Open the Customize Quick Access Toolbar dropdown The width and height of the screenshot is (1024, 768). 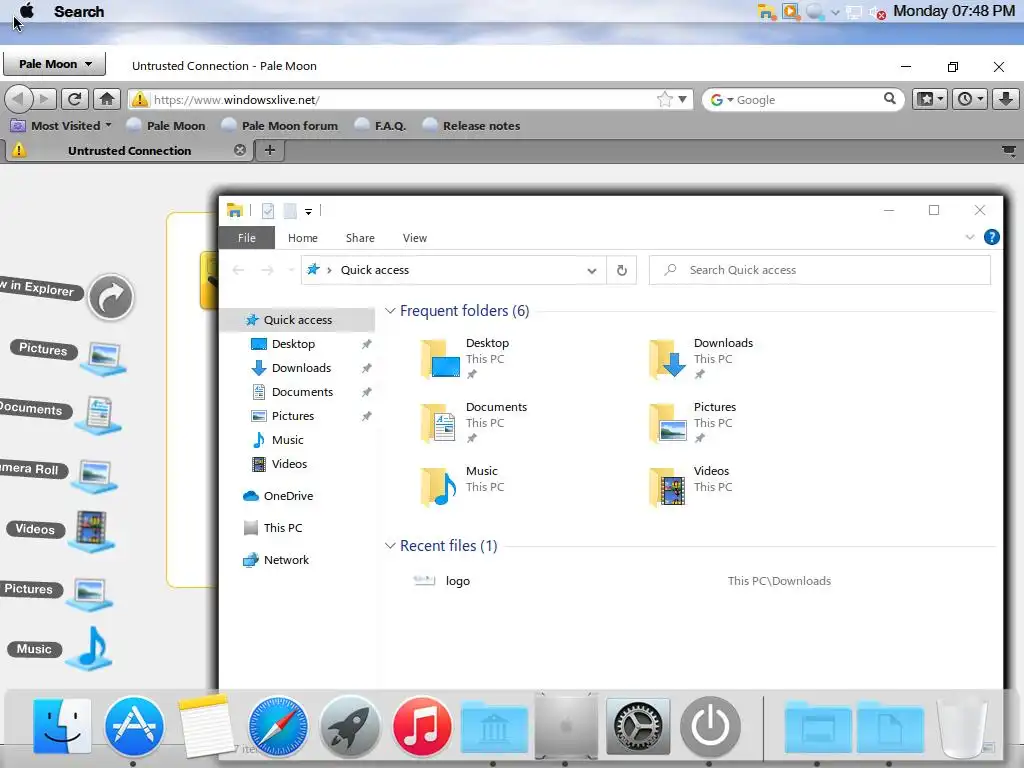308,211
